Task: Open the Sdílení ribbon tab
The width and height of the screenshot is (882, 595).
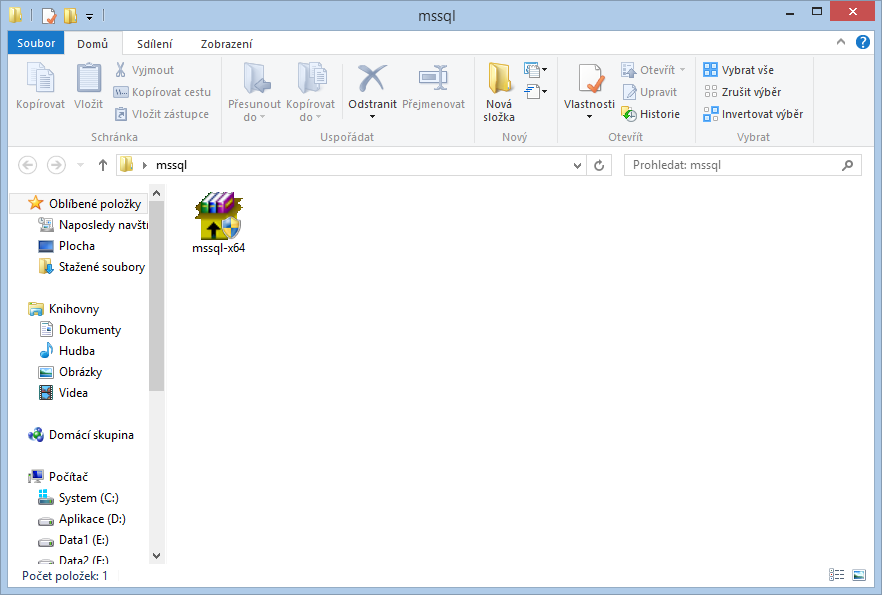Action: 154,44
